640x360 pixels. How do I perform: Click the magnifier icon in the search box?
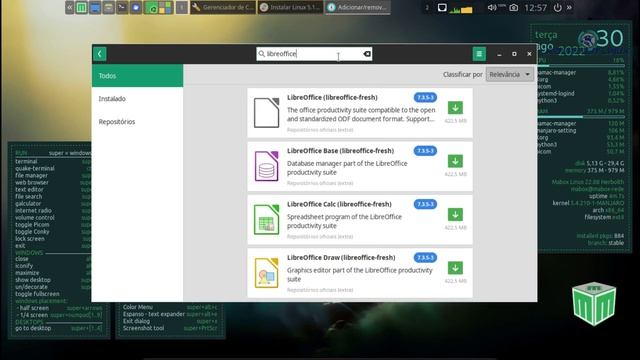[262, 54]
